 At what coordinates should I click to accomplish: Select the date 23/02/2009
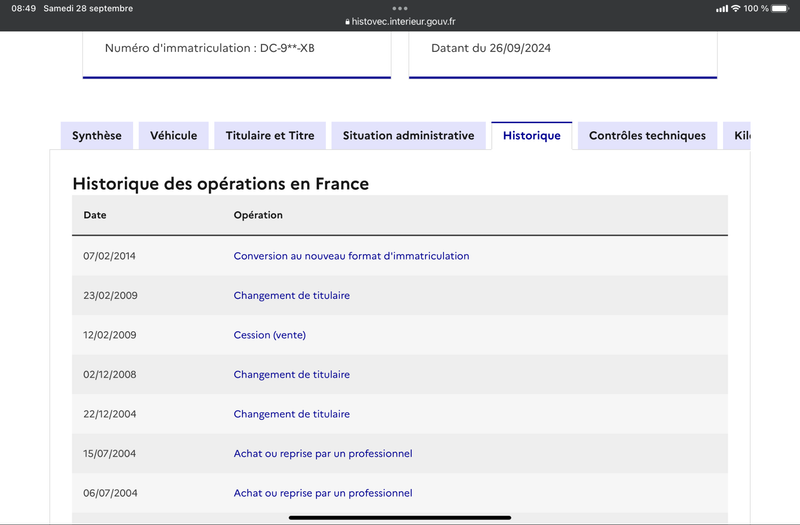tap(110, 295)
